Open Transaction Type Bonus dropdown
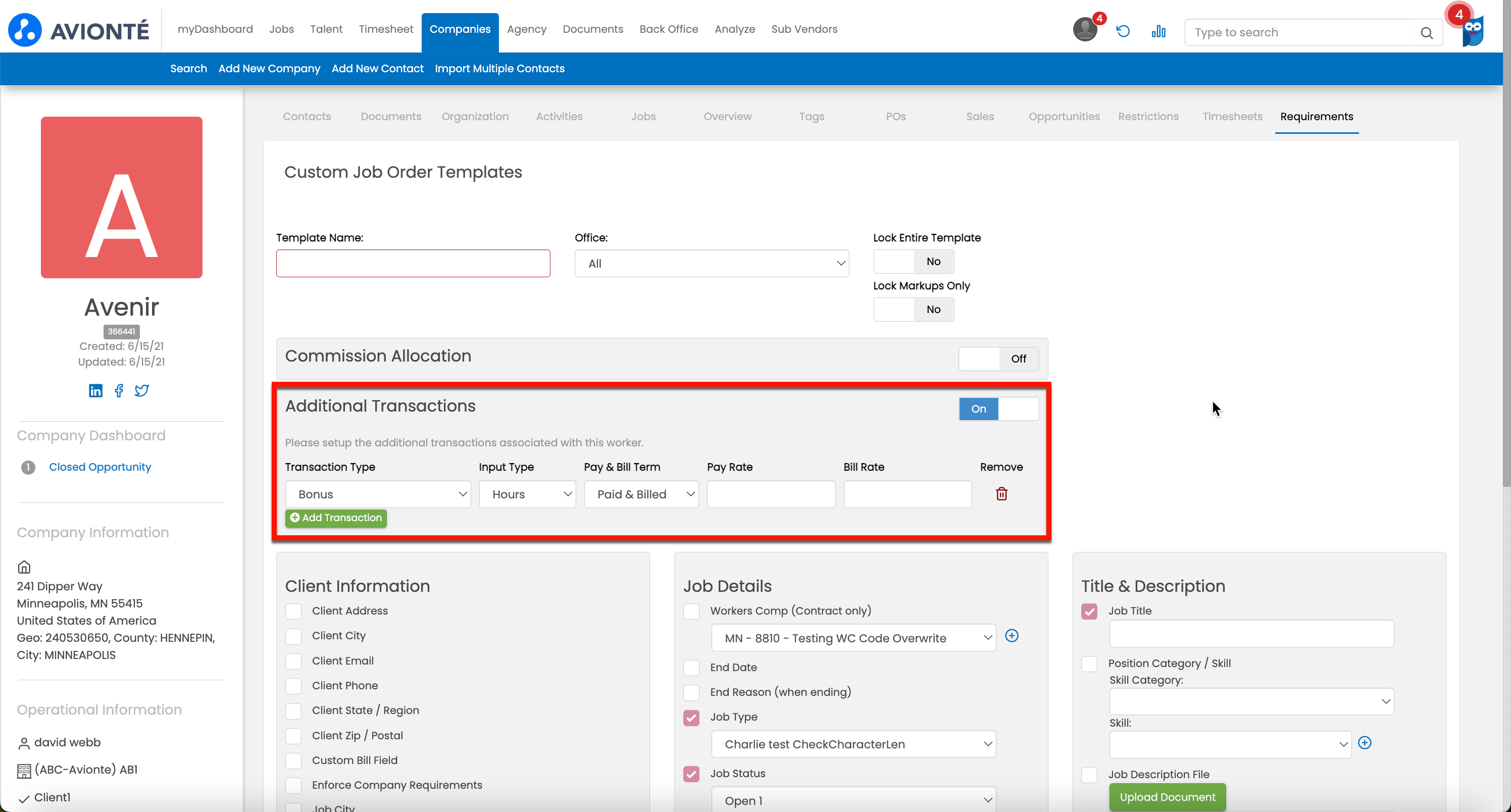This screenshot has height=812, width=1511. tap(378, 494)
